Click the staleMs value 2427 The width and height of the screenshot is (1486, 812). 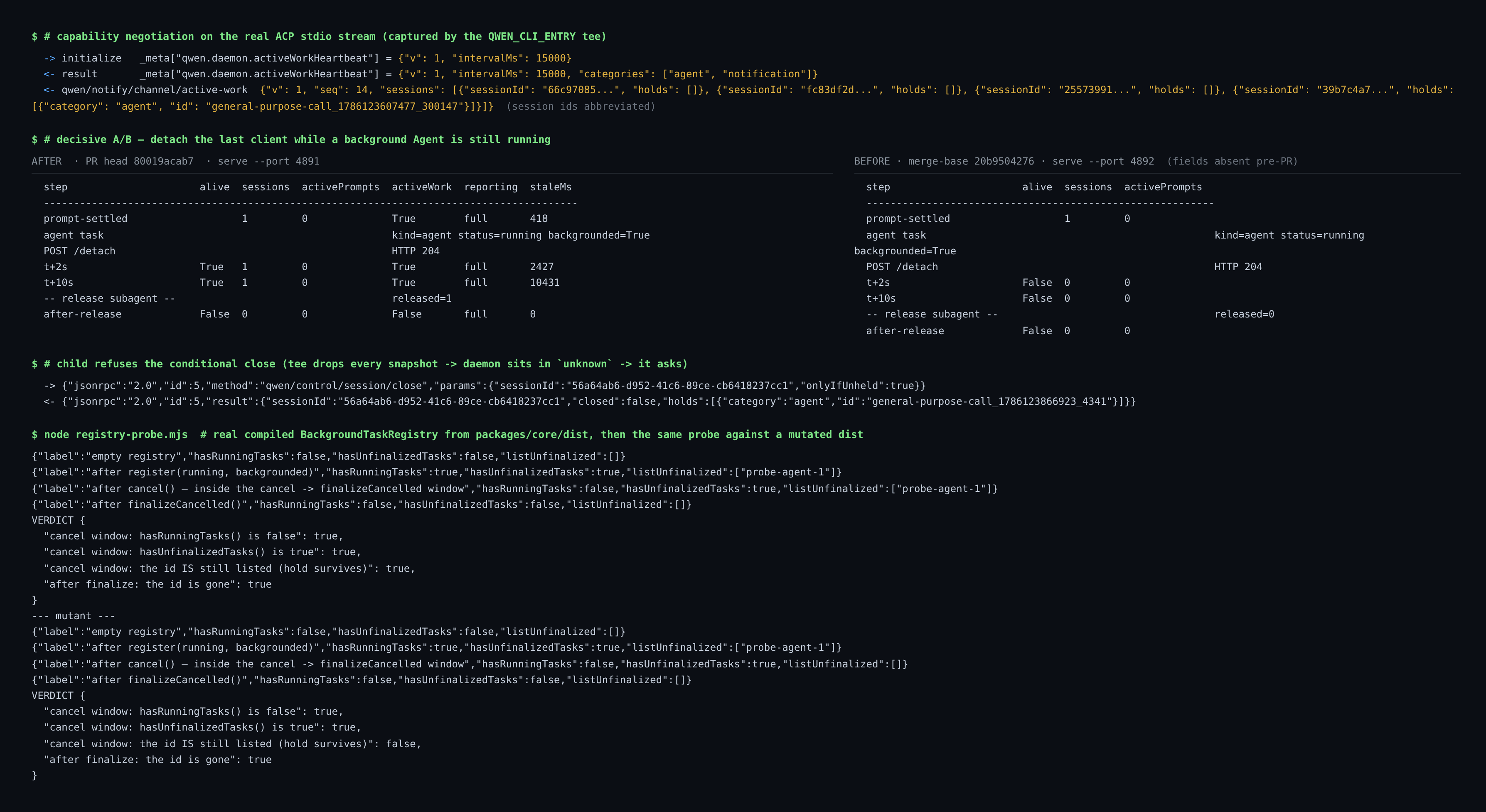click(542, 266)
